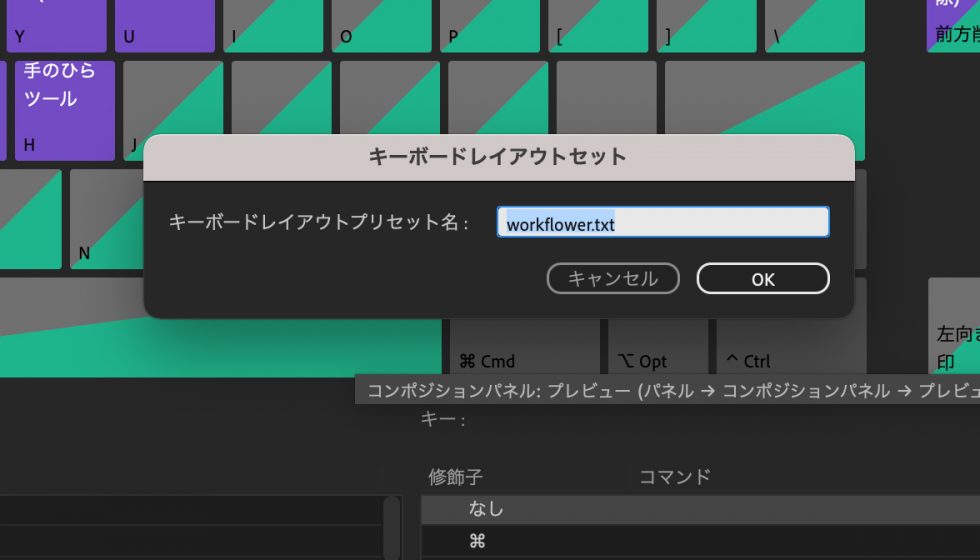Click the キーボードレイアウトプリセット名 label
Viewport: 980px width, 560px height.
click(x=319, y=222)
